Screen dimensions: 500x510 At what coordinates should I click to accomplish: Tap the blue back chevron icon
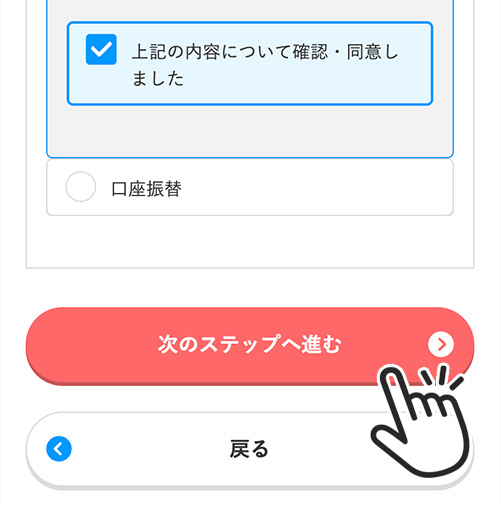click(x=59, y=449)
